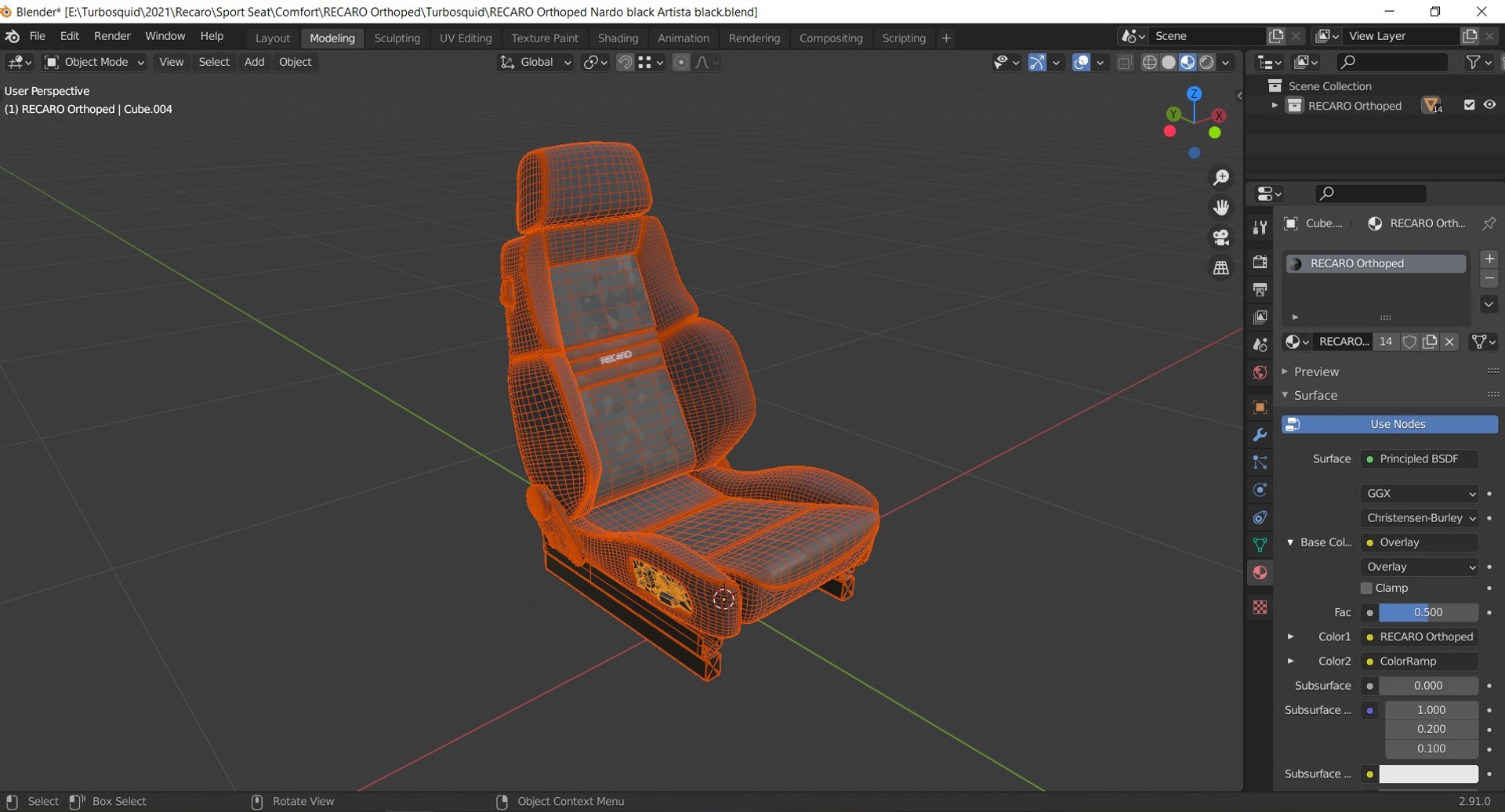
Task: Open the Modifier properties wrench tab
Action: (x=1260, y=434)
